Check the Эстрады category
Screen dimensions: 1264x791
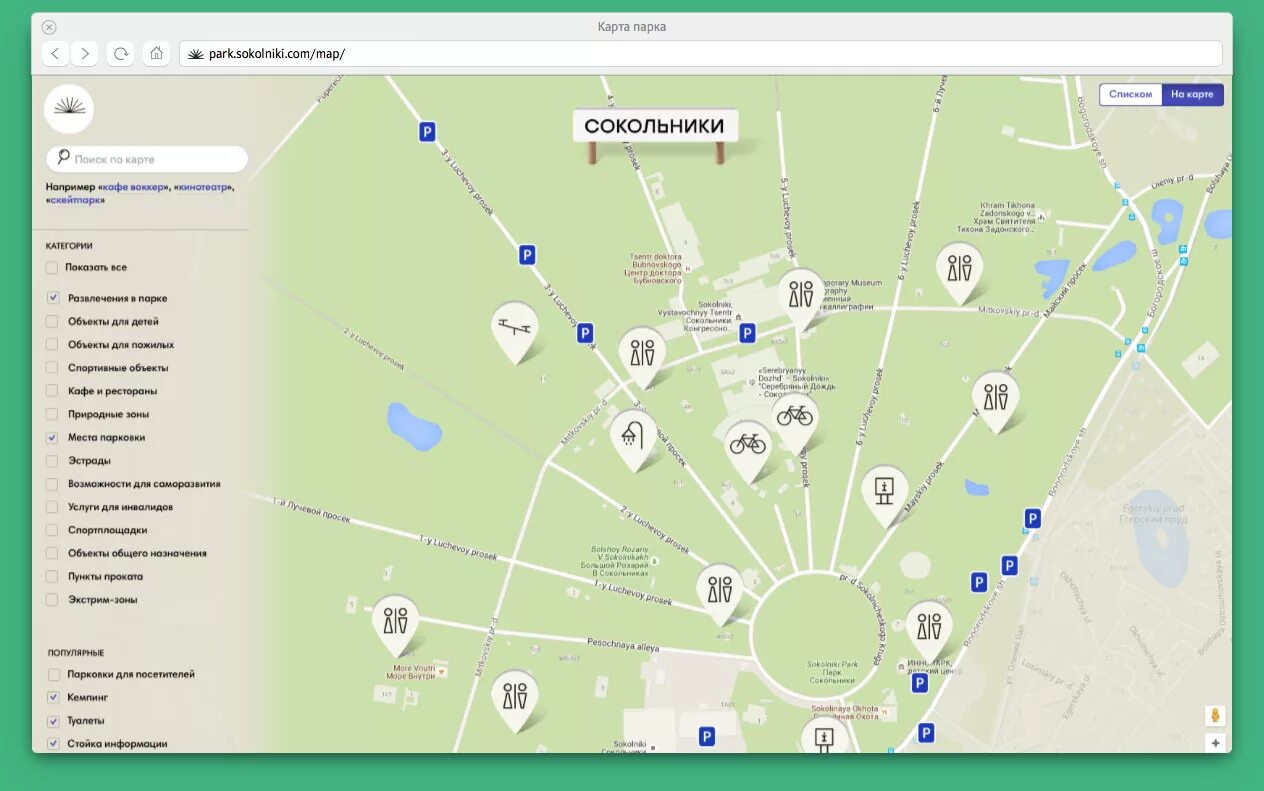51,461
